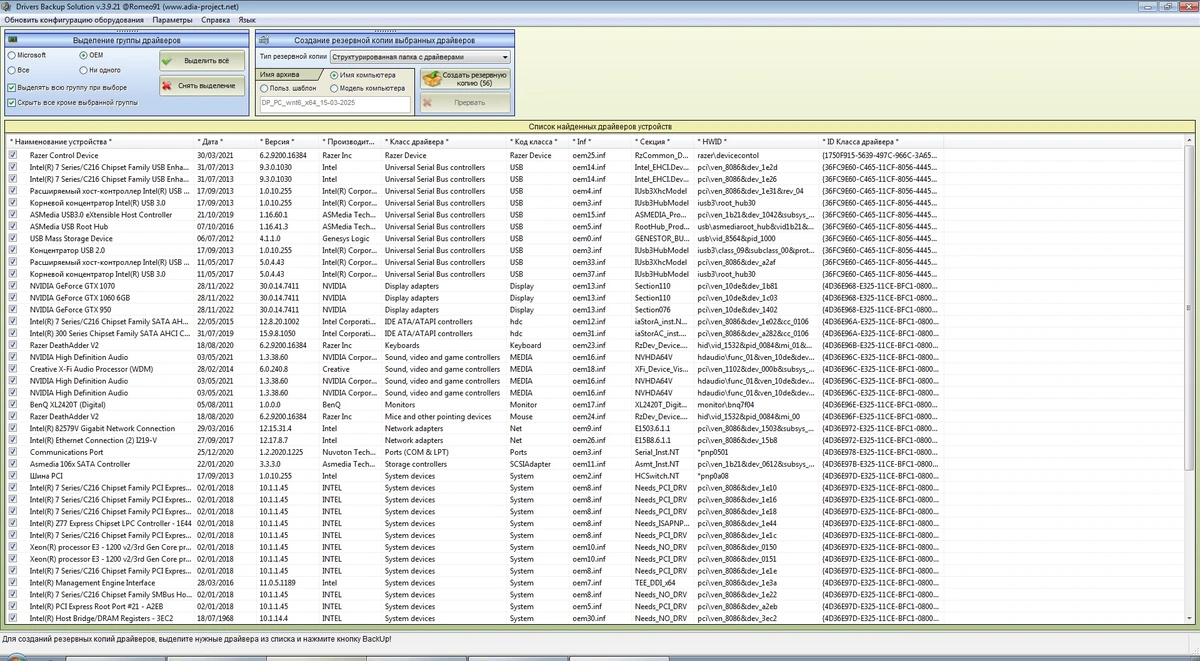Click the 'Выделить всё' button
Image resolution: width=1200 pixels, height=661 pixels.
coord(202,61)
